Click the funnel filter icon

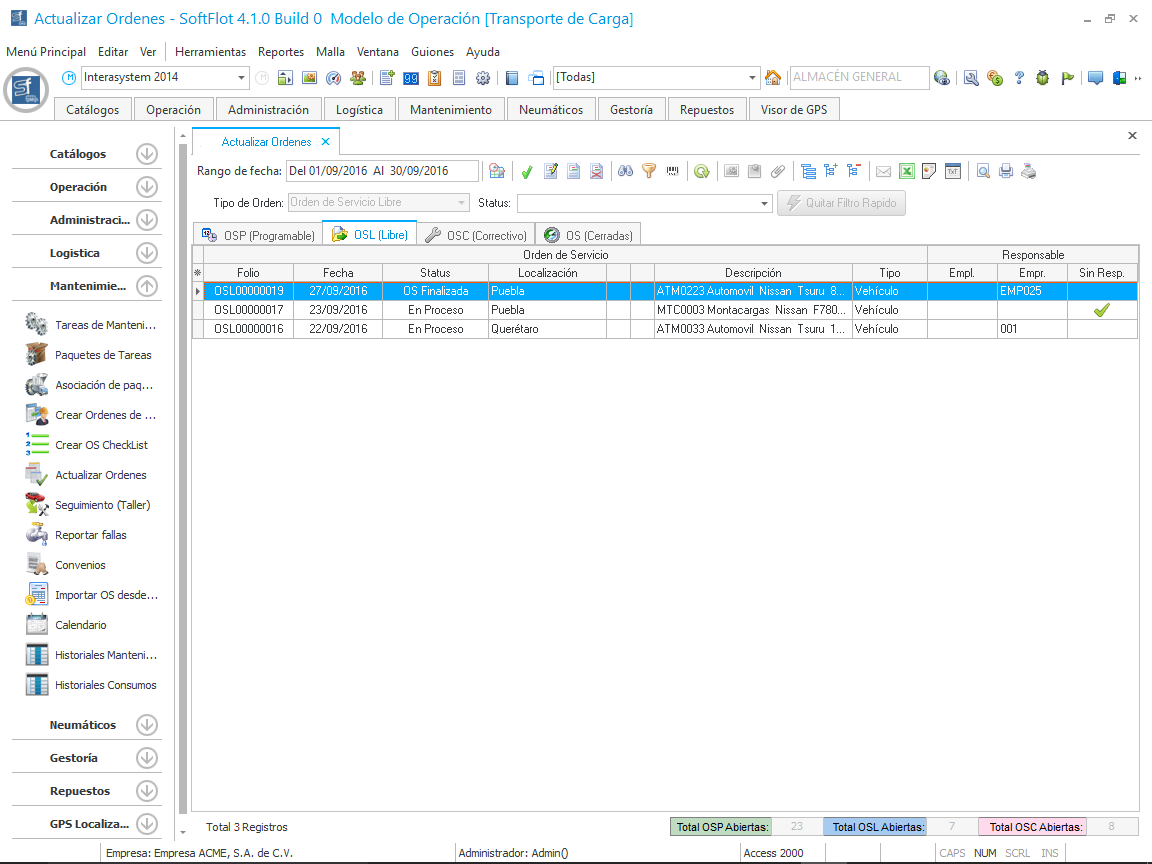(649, 172)
